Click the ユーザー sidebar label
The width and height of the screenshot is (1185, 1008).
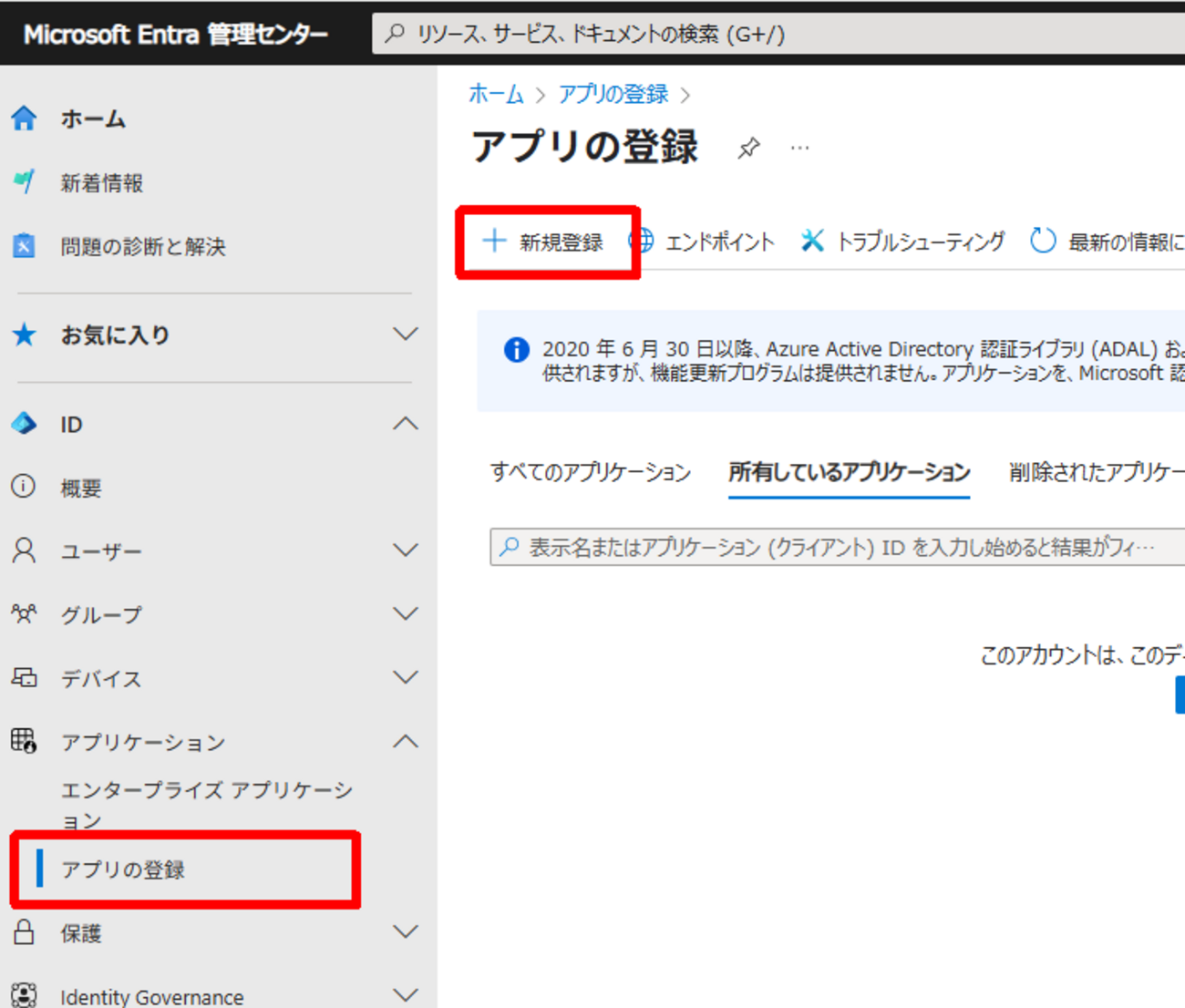click(x=101, y=550)
